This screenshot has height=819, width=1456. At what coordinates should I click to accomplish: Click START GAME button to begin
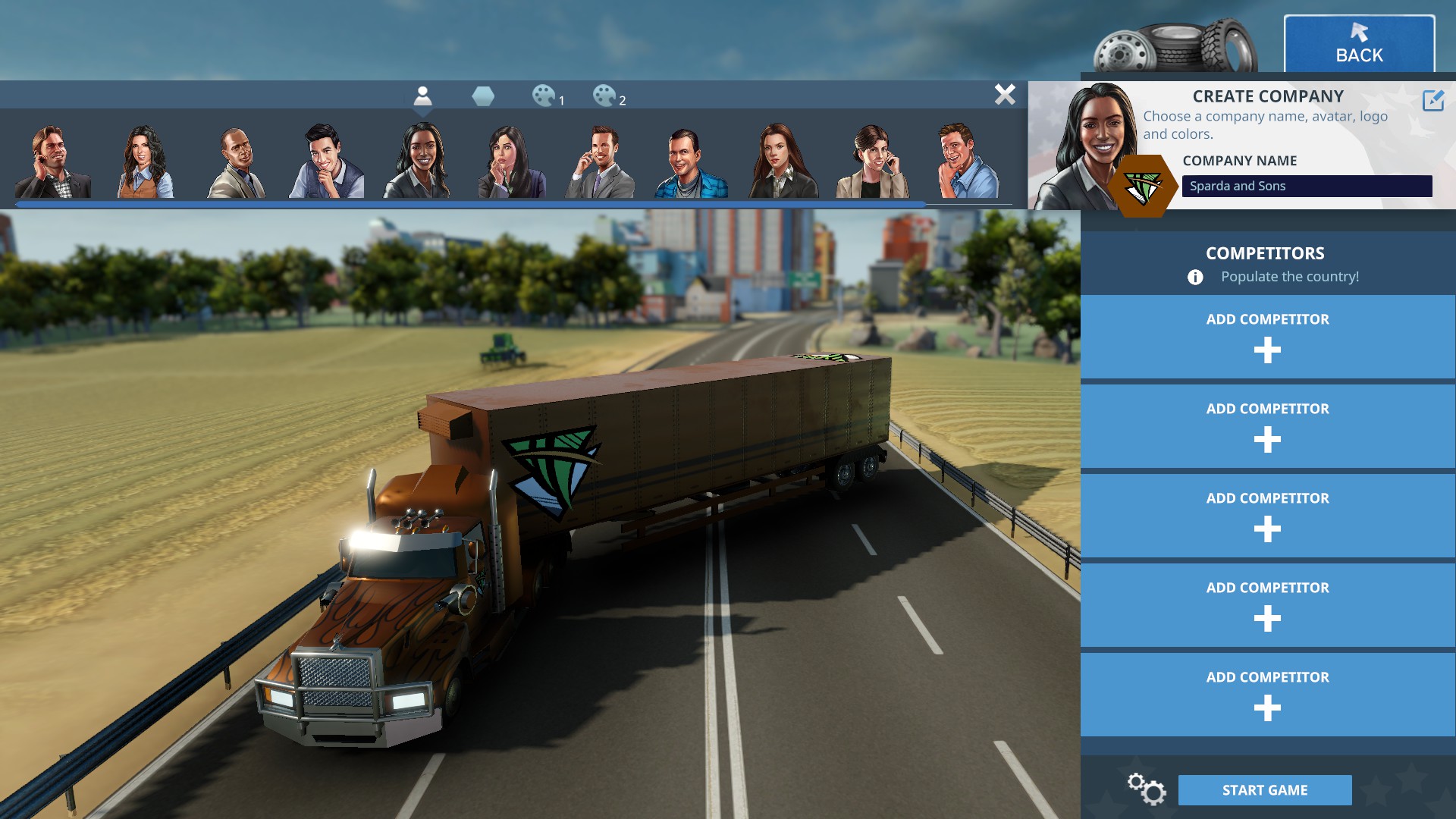[1265, 789]
